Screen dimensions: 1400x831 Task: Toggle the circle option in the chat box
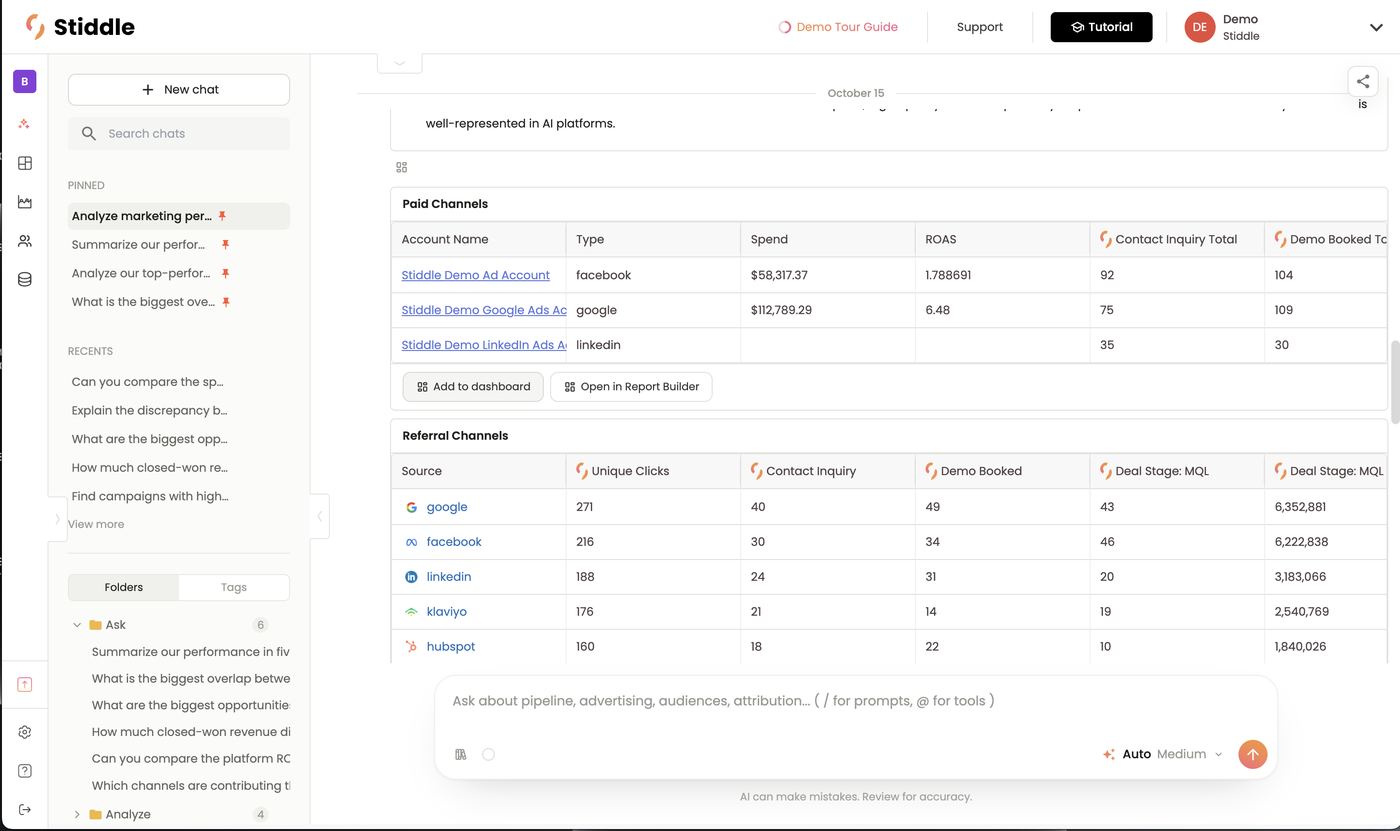(488, 754)
